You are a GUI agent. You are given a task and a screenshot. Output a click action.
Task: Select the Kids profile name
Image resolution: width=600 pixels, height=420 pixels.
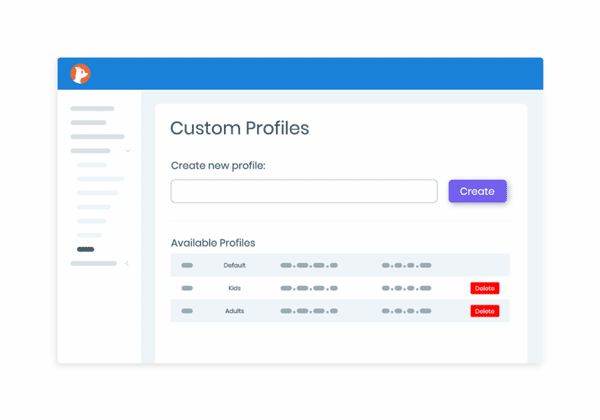[235, 288]
